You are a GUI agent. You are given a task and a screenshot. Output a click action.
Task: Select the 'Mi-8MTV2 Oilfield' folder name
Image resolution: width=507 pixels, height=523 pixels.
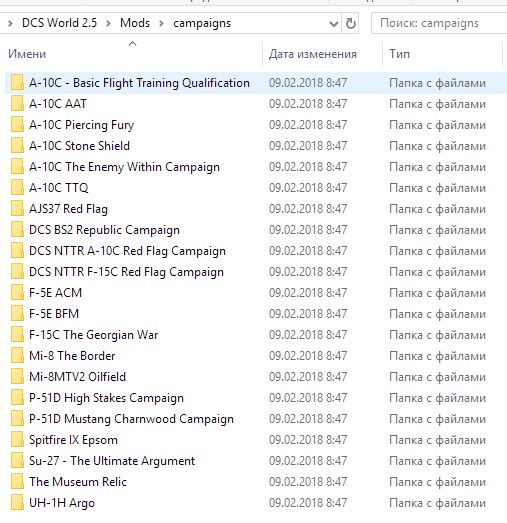click(77, 377)
